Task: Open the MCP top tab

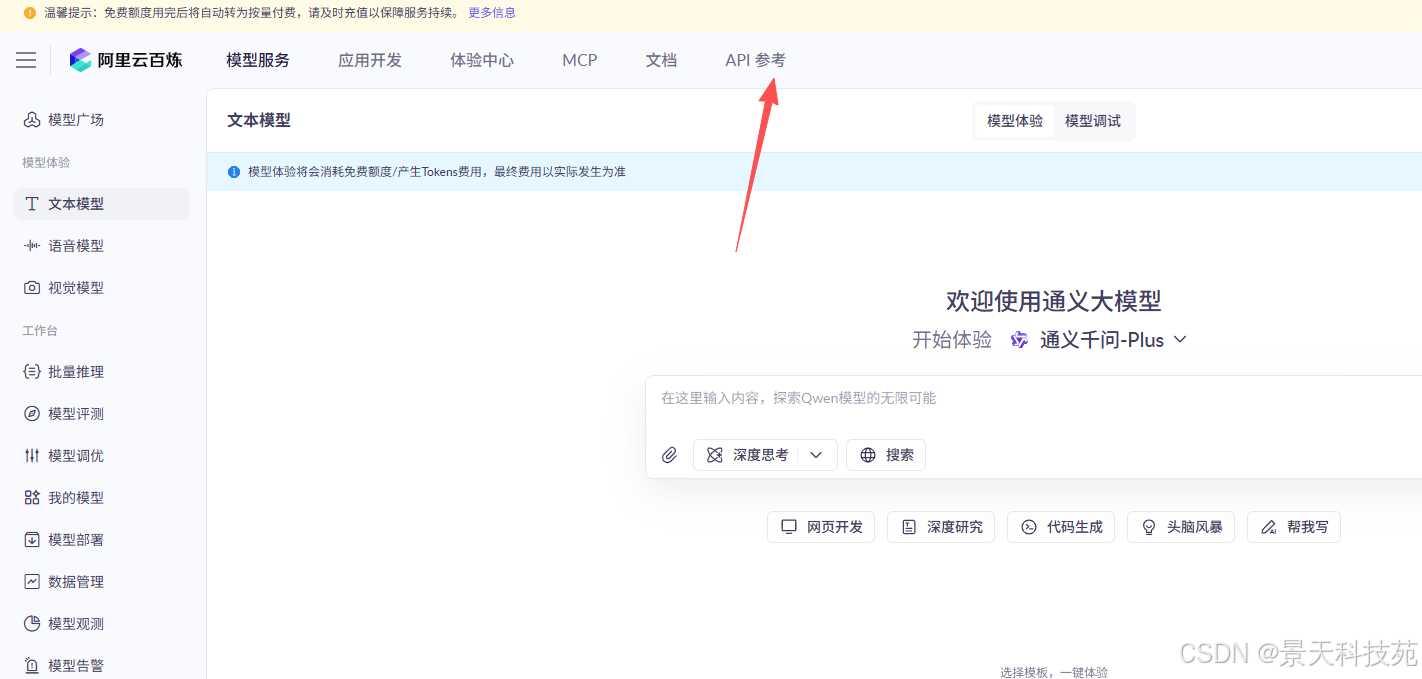Action: [580, 60]
